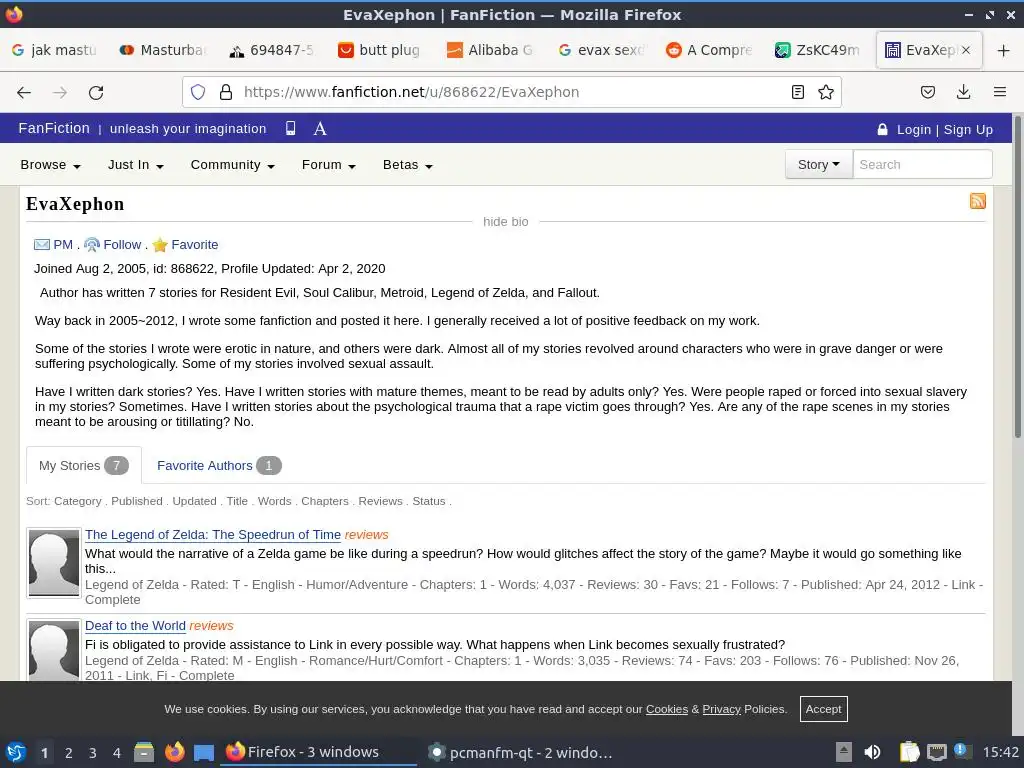Open the Pocket save icon
1024x768 pixels.
tap(927, 92)
